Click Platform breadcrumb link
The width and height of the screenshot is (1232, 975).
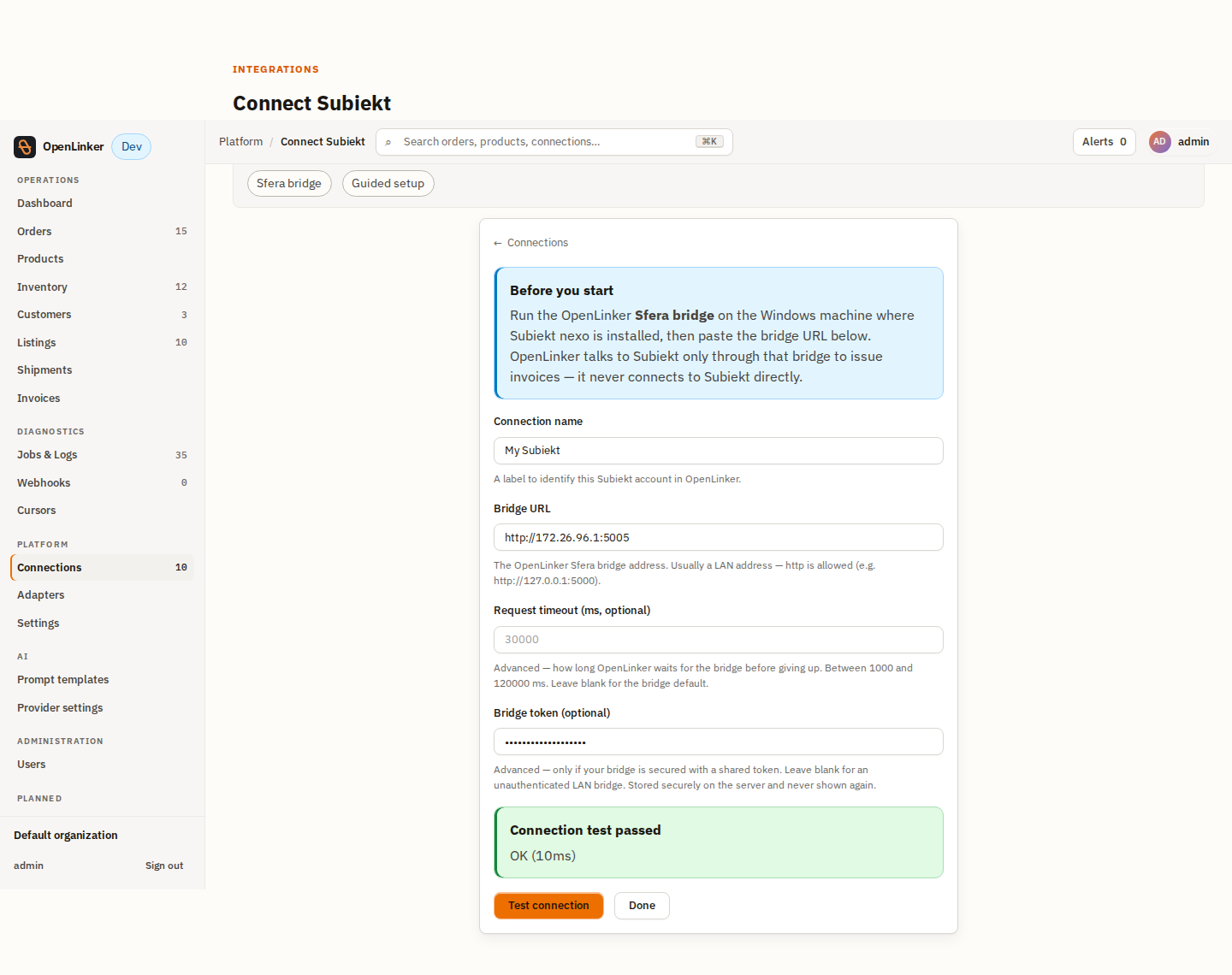[240, 142]
